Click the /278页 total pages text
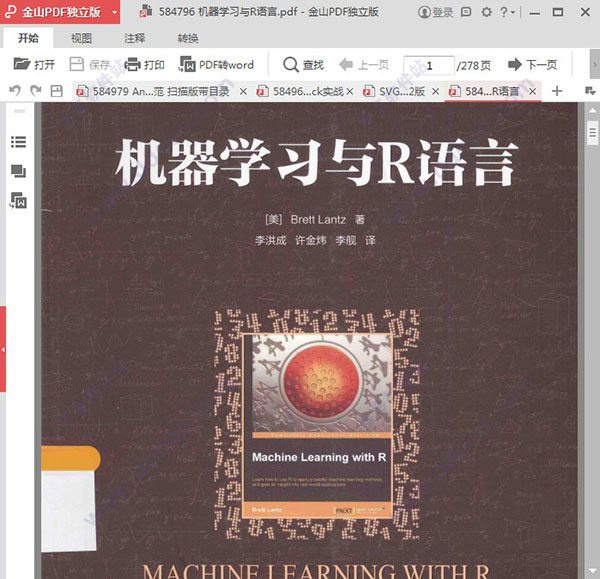This screenshot has width=600, height=579. (x=473, y=65)
